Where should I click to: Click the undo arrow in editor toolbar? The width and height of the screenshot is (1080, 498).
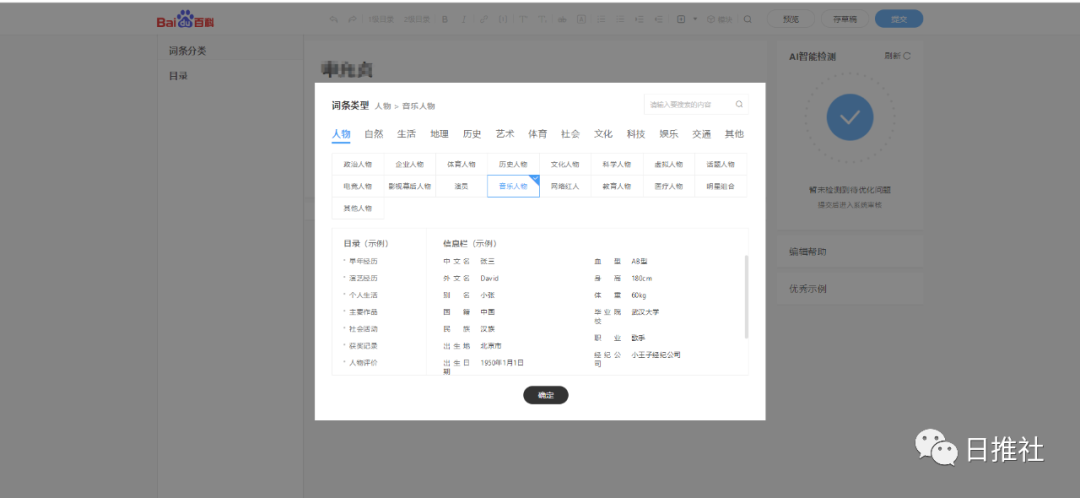click(334, 19)
